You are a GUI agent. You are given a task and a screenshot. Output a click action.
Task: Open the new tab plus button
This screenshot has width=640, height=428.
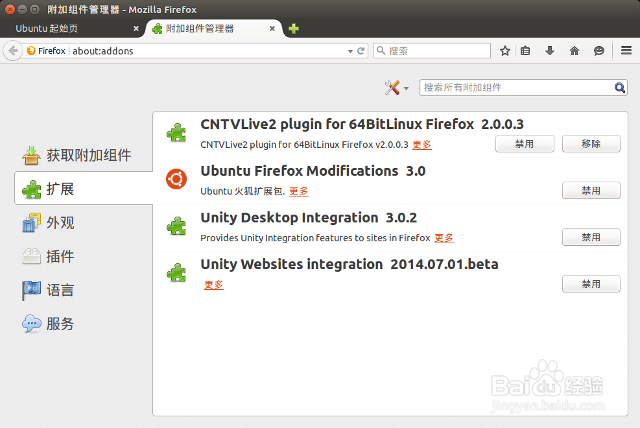[x=293, y=29]
